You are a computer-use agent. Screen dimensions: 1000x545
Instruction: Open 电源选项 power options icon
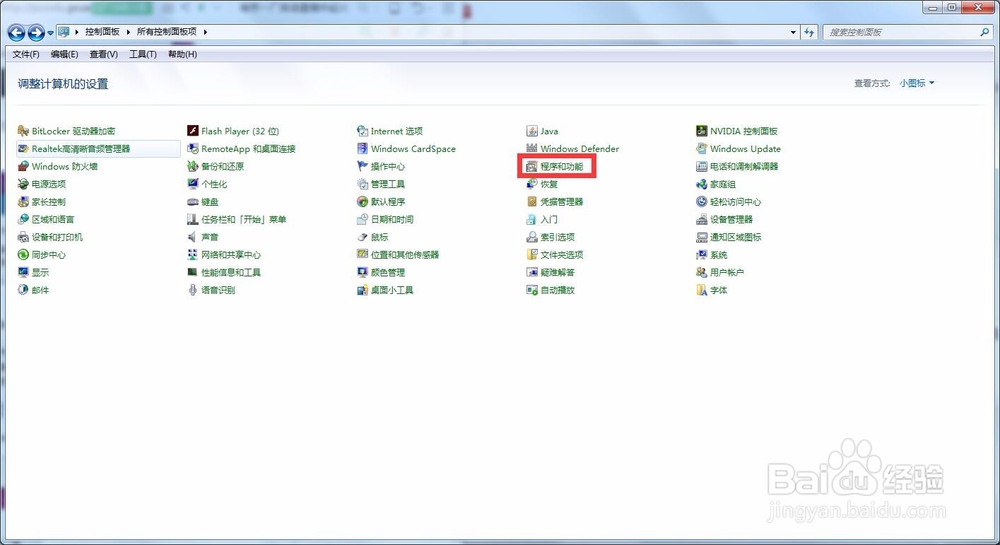23,184
